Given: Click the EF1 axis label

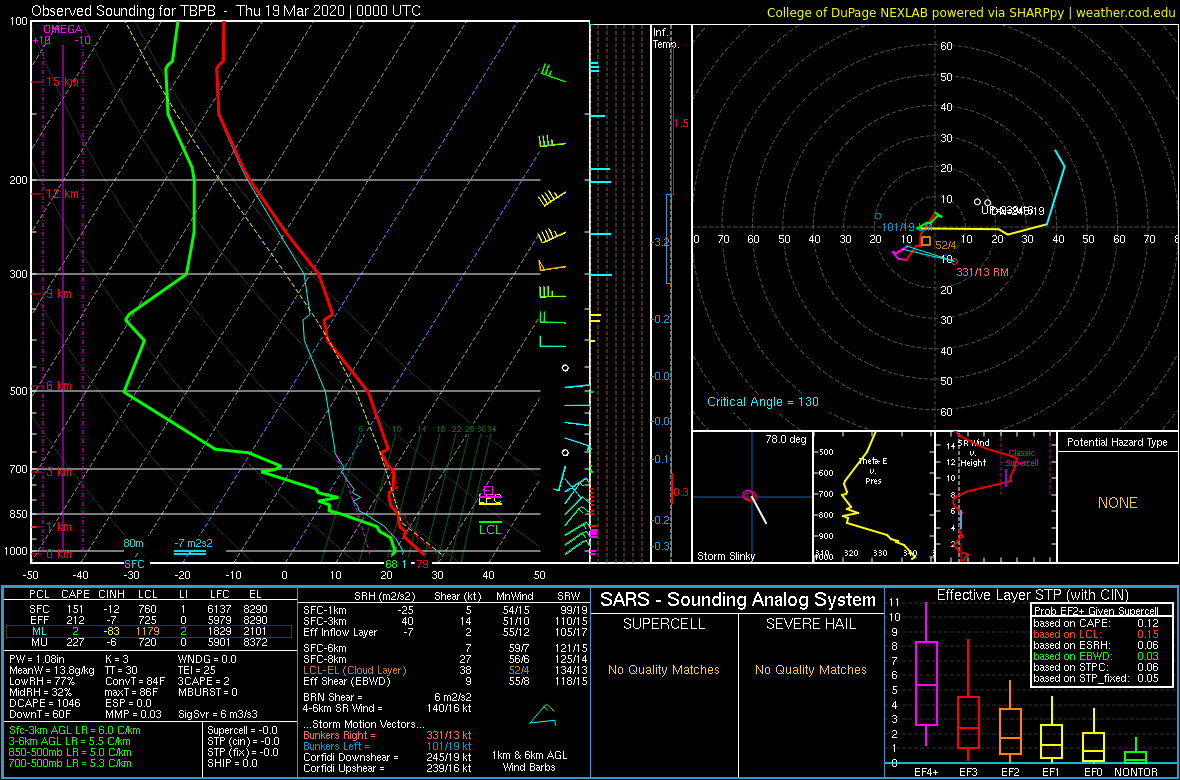Looking at the screenshot, I should pos(1051,771).
